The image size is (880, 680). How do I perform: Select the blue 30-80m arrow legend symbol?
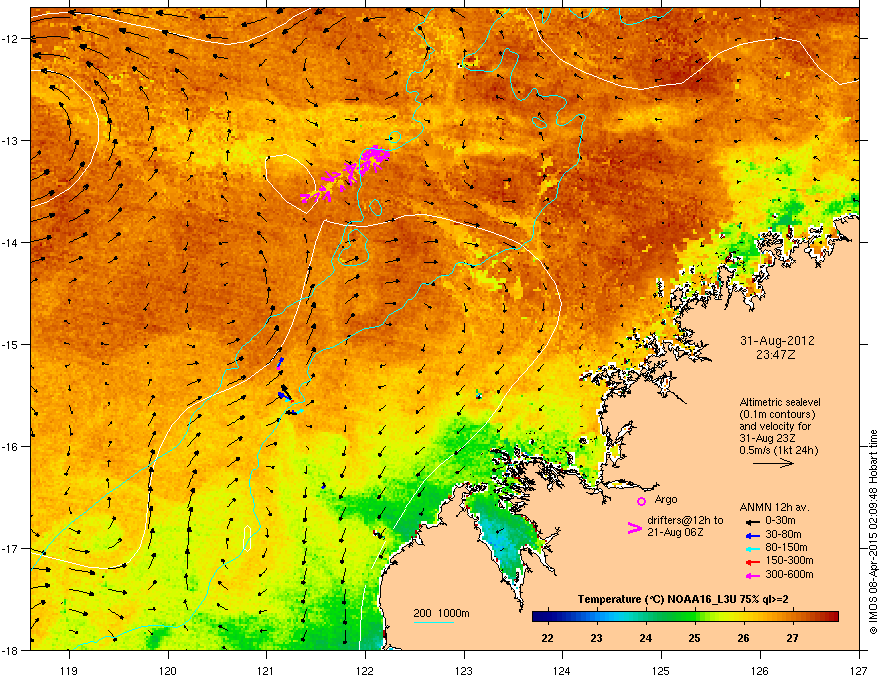click(753, 535)
